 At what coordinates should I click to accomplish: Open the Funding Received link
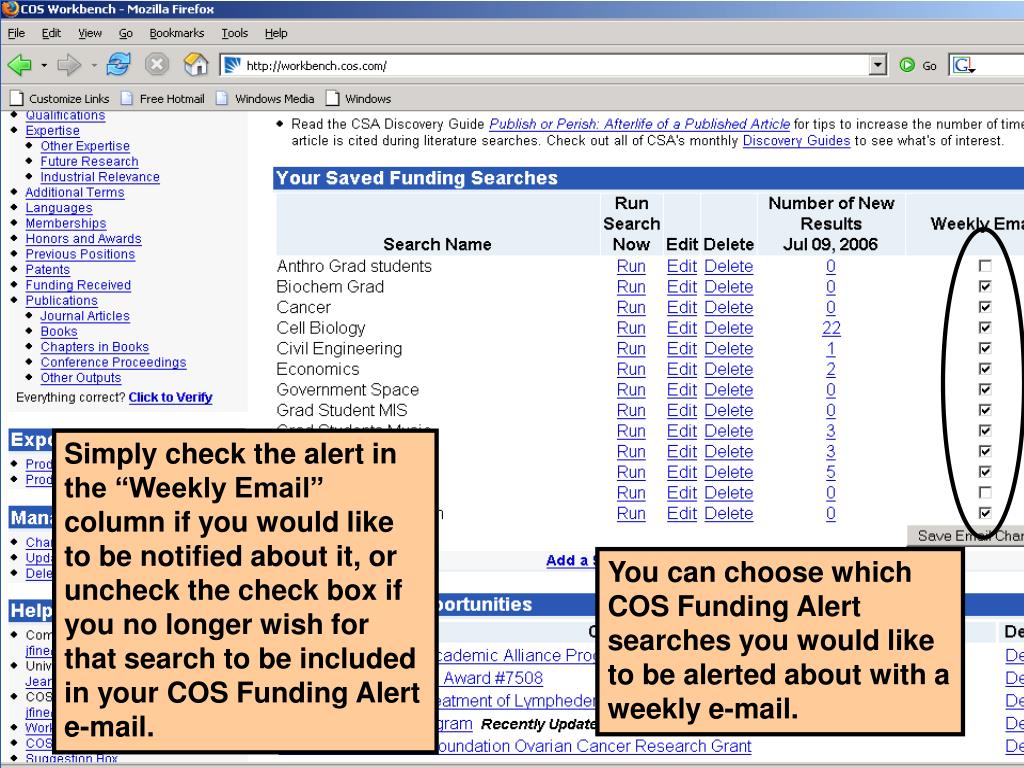point(78,285)
